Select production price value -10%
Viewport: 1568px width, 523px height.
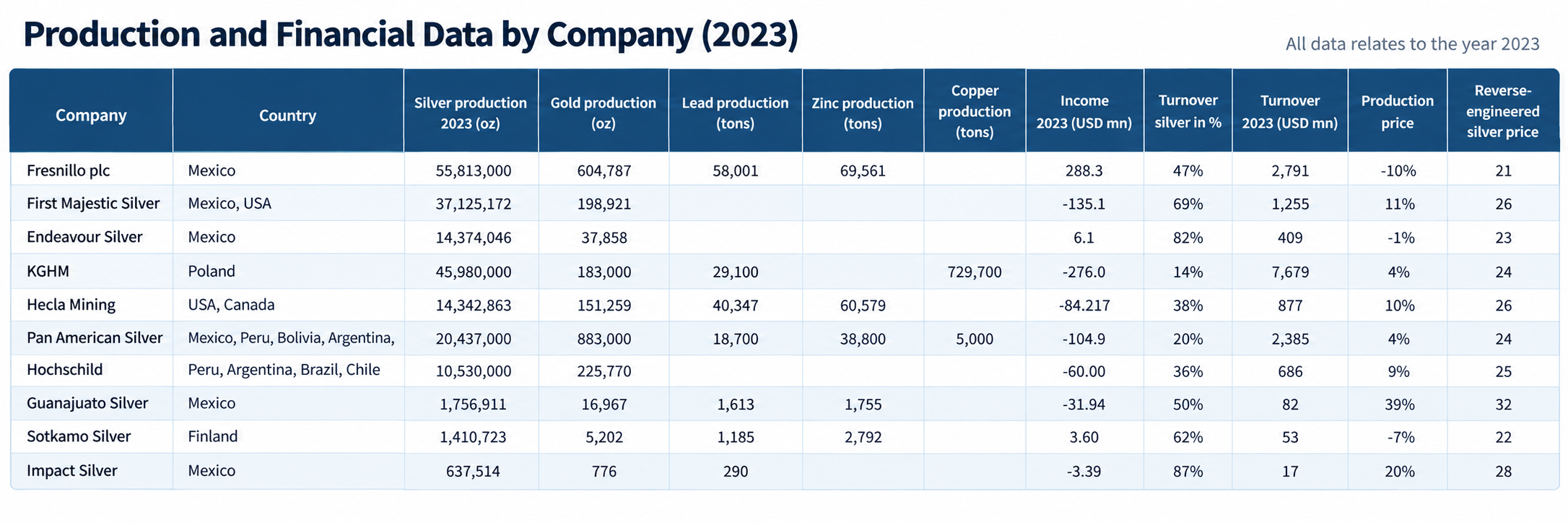pyautogui.click(x=1398, y=171)
